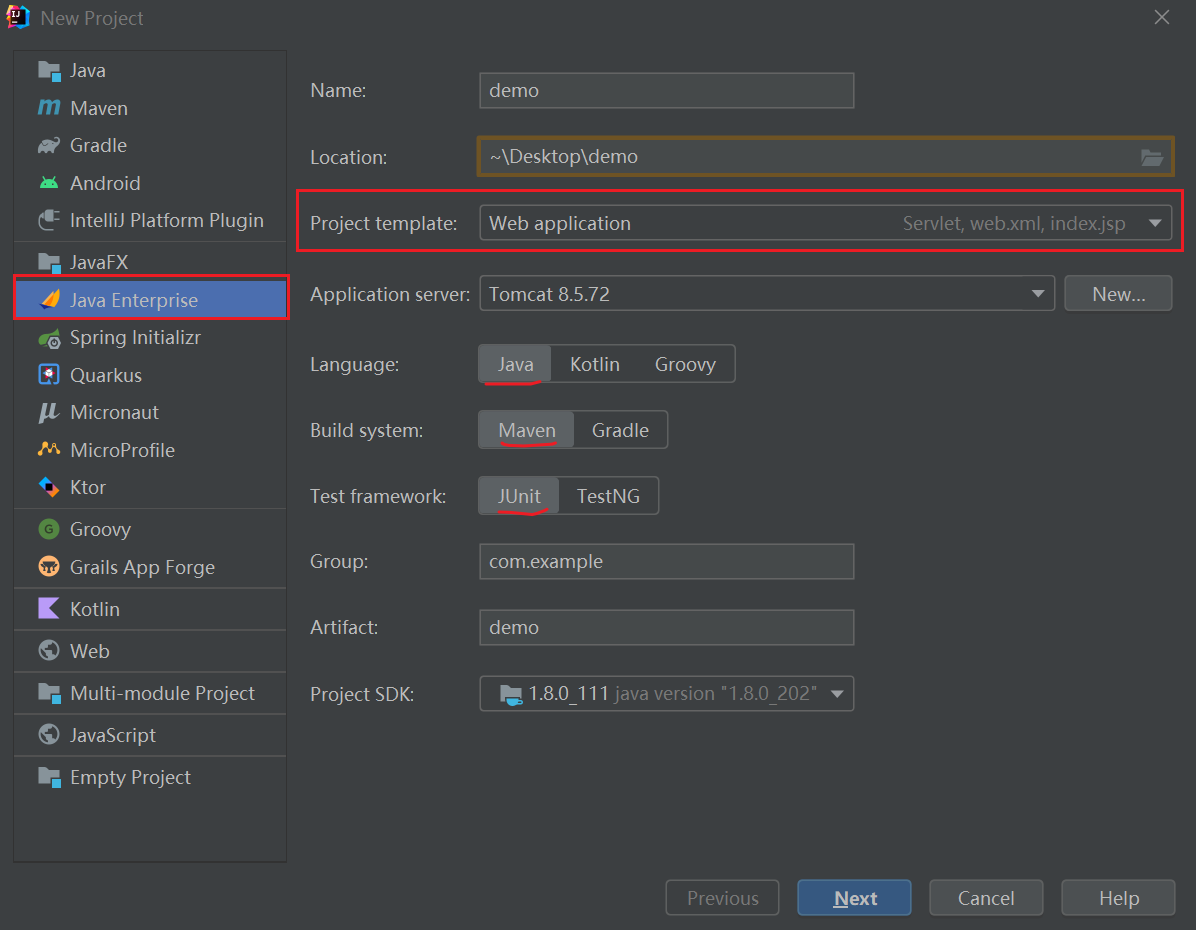Click the Grails App Forge icon
Screen dimensions: 1196x930
[x=49, y=567]
